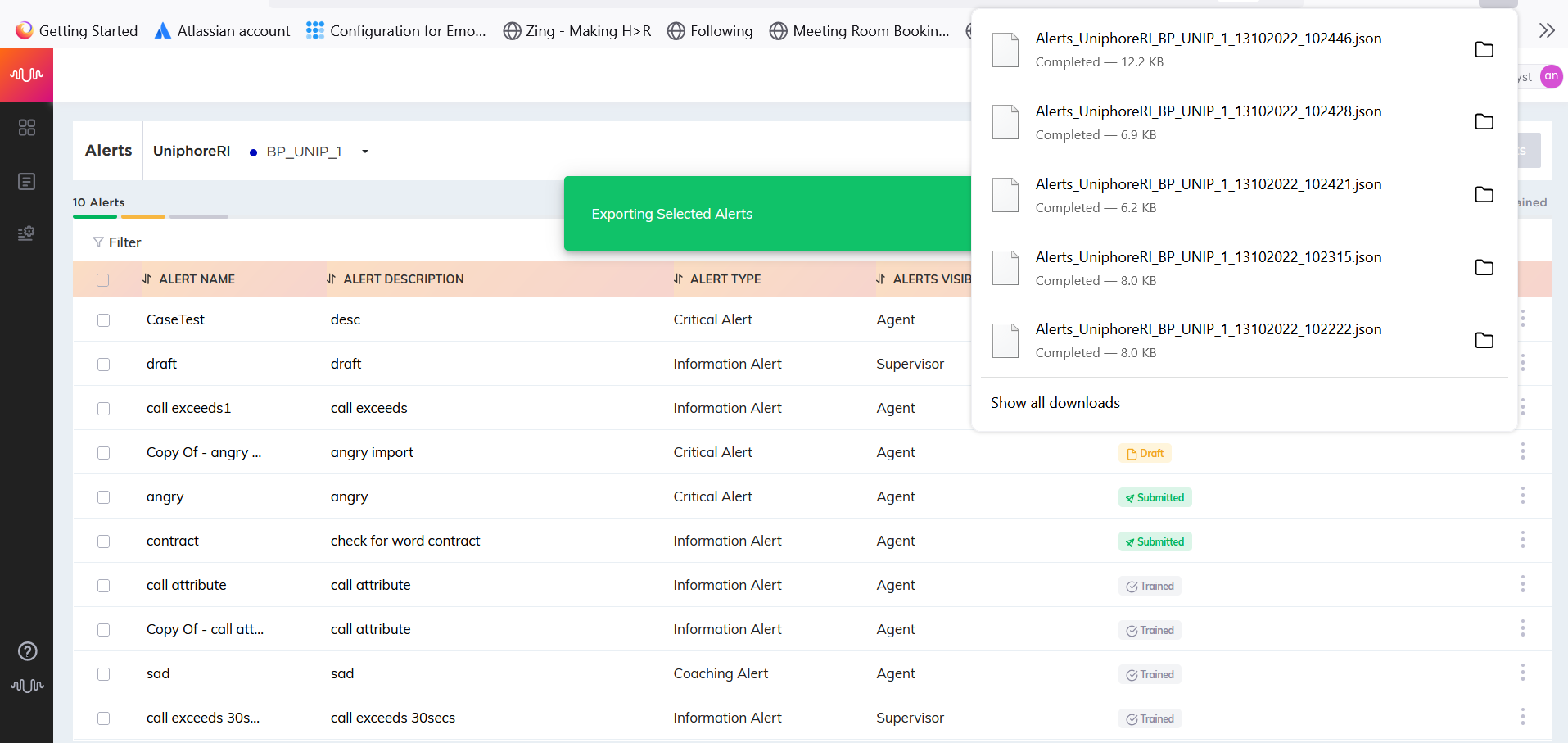Open the document list icon in sidebar
The image size is (1568, 743).
point(27,181)
